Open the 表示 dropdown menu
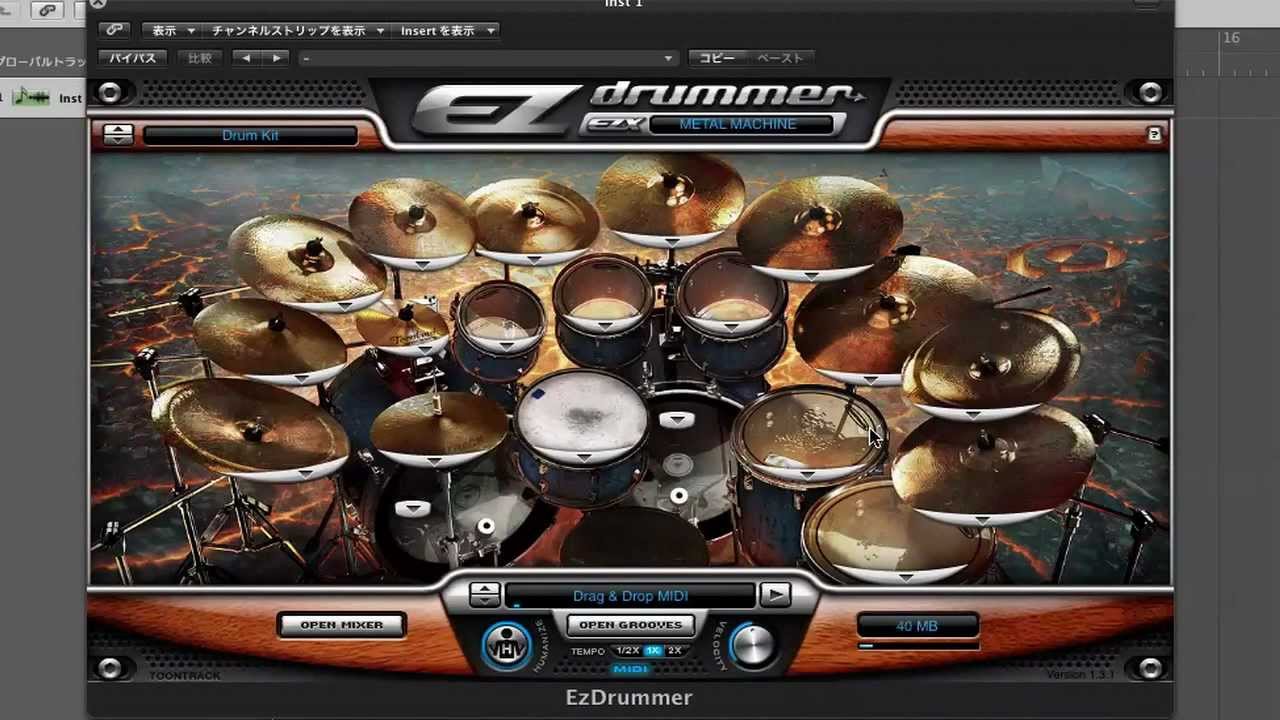1280x720 pixels. (172, 31)
